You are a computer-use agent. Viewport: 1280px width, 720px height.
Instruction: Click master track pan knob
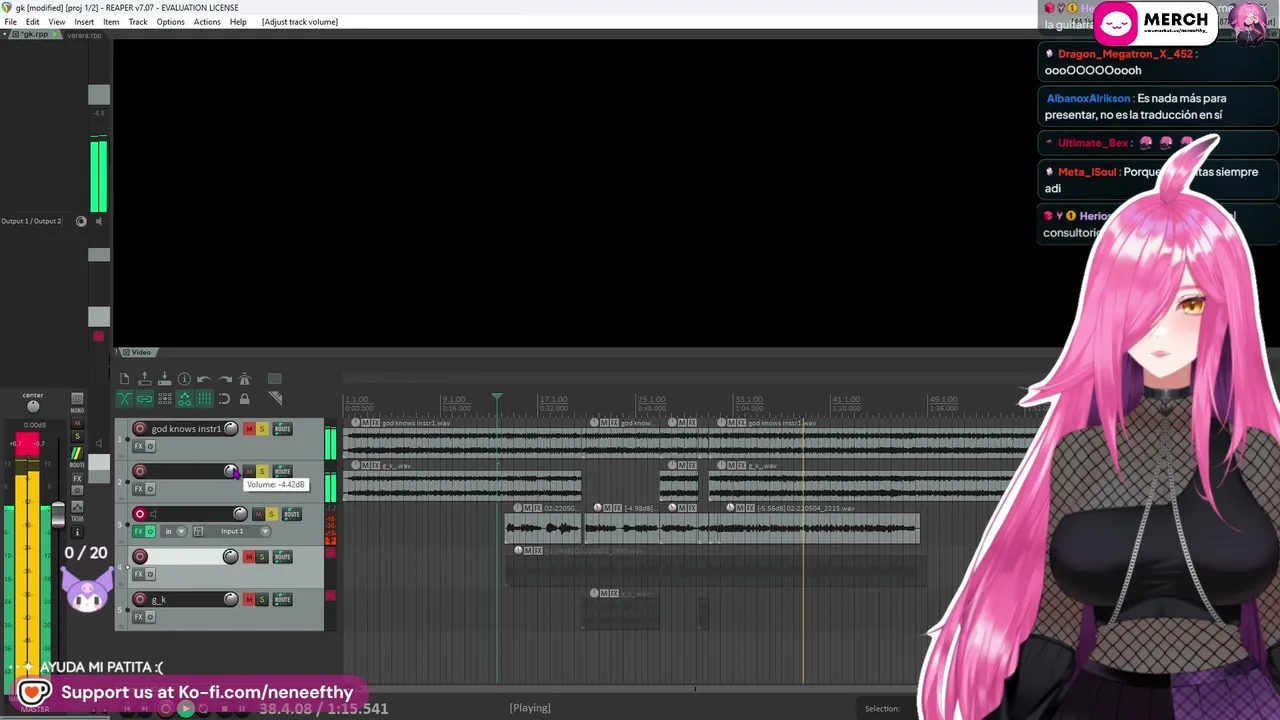tap(33, 406)
